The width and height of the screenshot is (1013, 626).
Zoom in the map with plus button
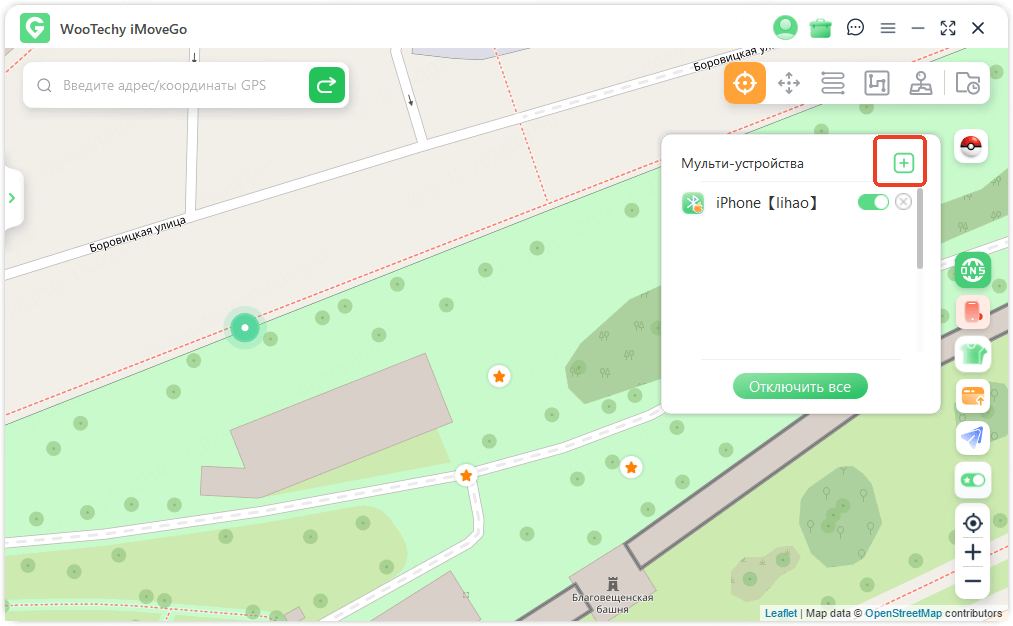(972, 552)
